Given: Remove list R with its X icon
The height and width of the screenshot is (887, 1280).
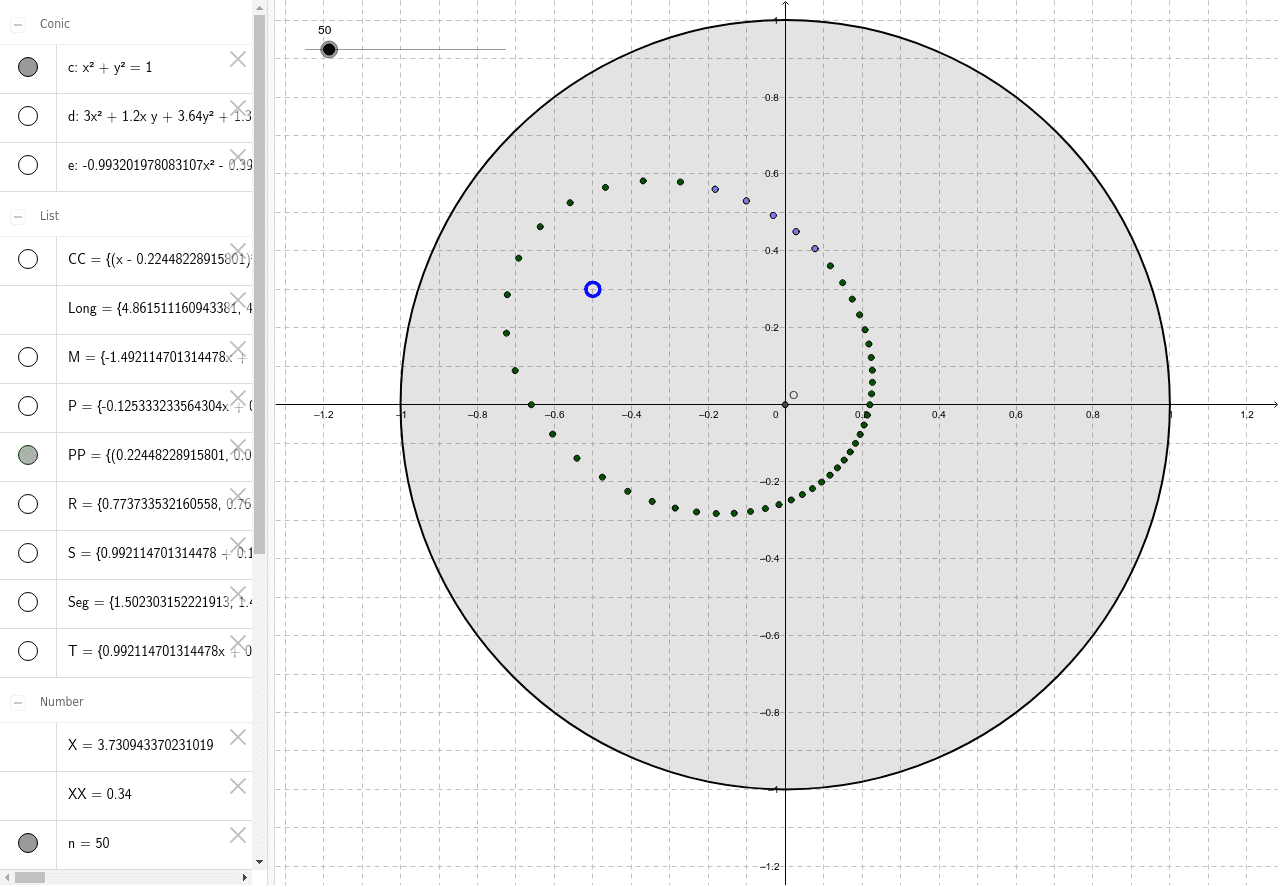Looking at the screenshot, I should [x=238, y=496].
